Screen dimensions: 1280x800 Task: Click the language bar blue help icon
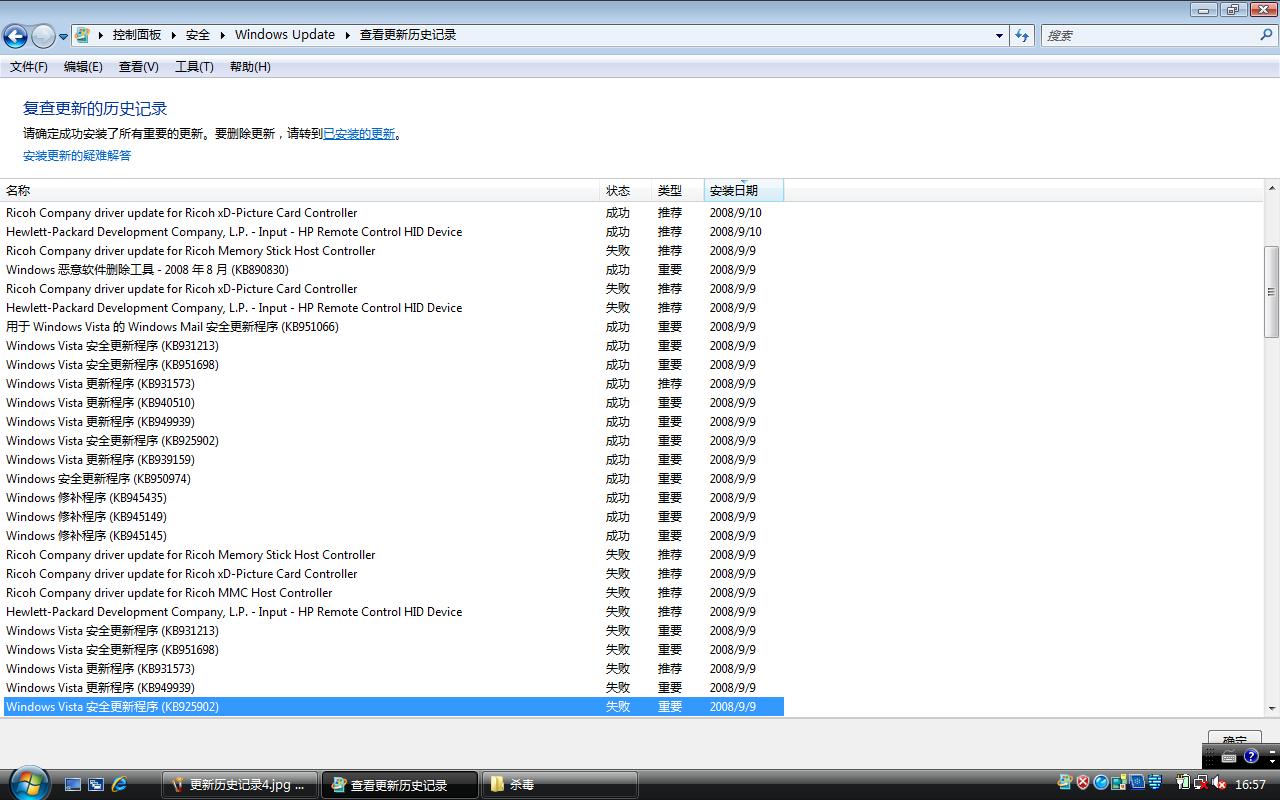1251,757
